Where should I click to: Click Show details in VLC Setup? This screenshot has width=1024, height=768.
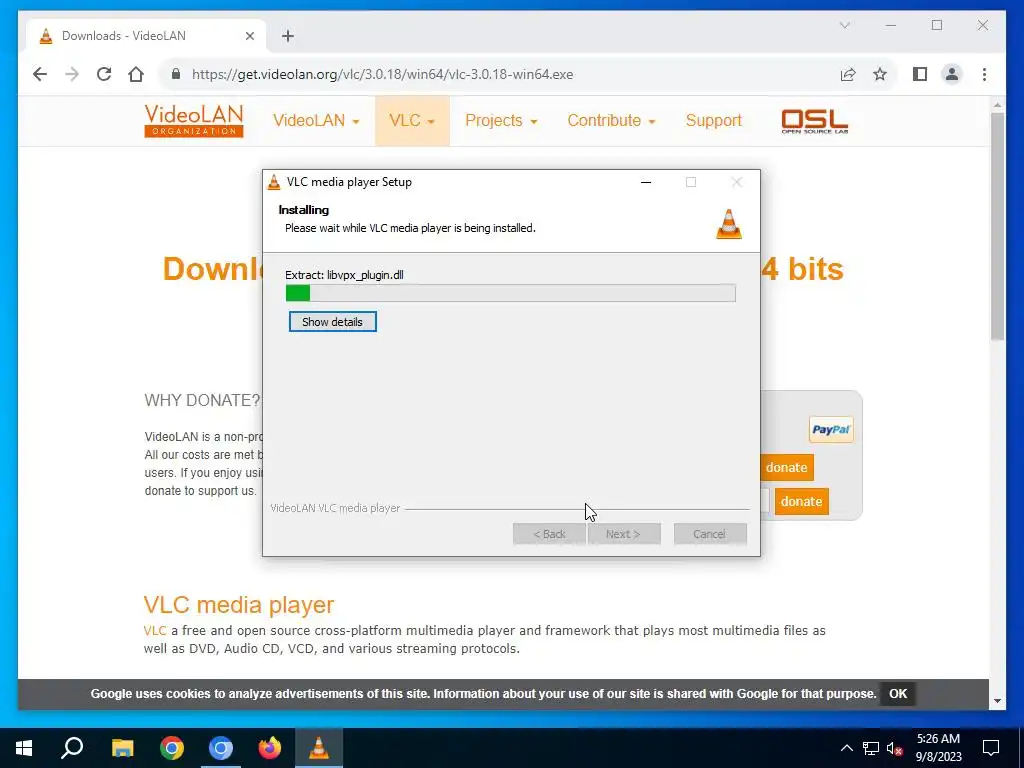(x=332, y=322)
